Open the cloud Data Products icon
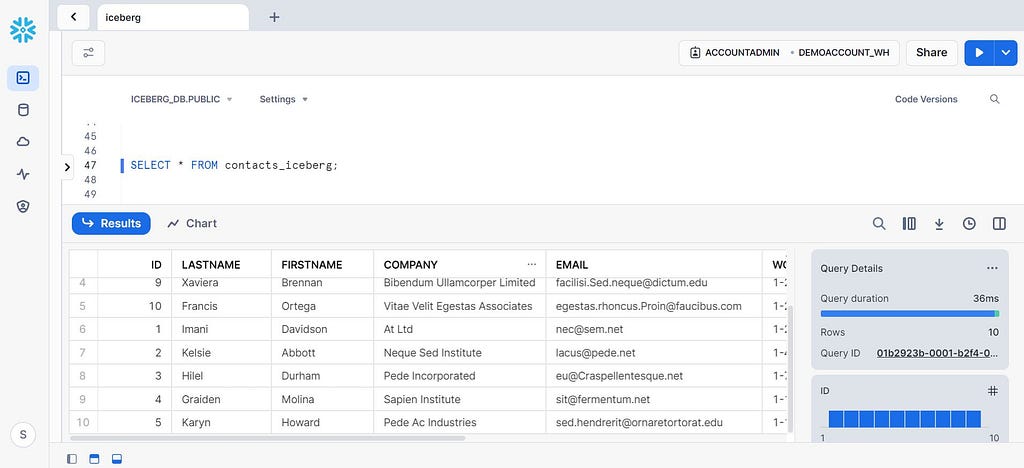Image resolution: width=1024 pixels, height=468 pixels. [23, 142]
